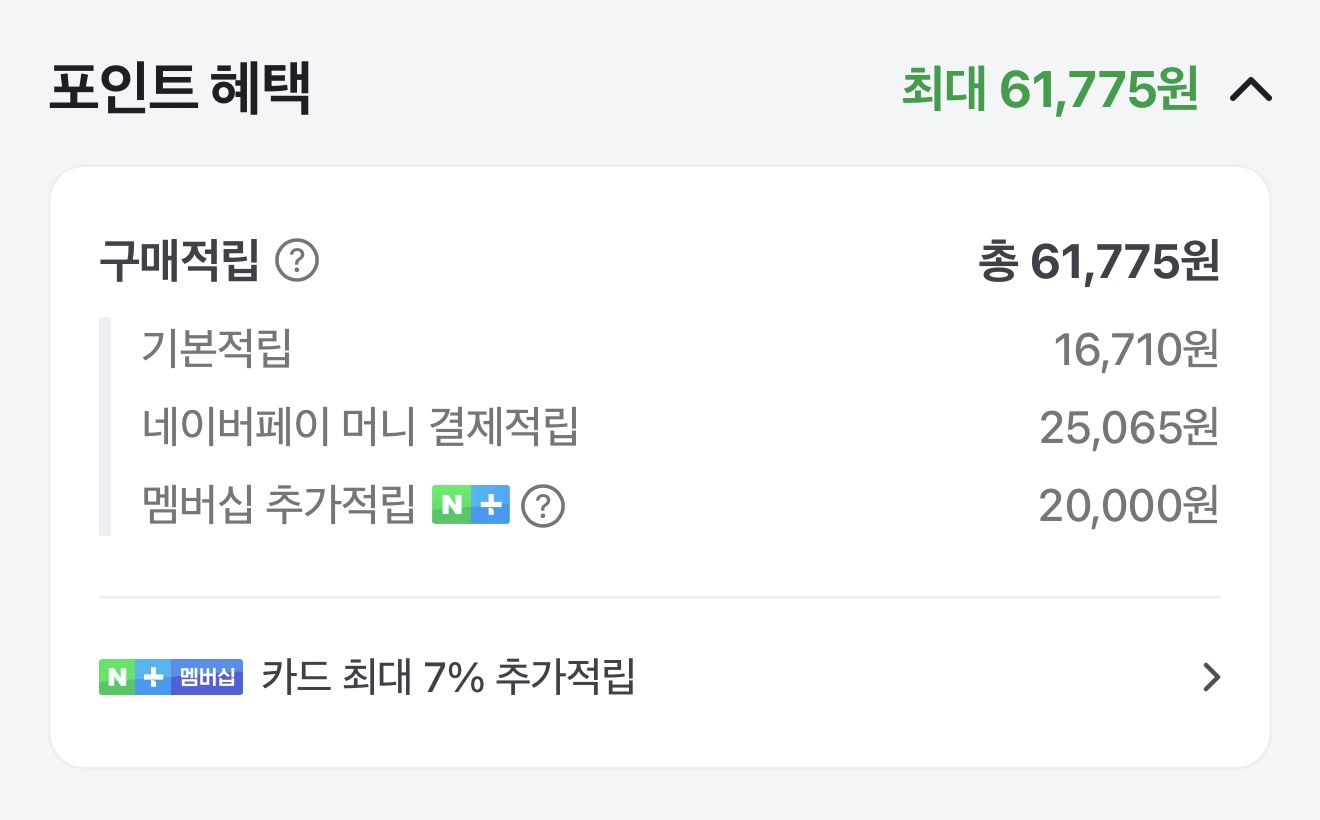Click the 20,000원 amount
Viewport: 1320px width, 820px height.
pos(1128,506)
